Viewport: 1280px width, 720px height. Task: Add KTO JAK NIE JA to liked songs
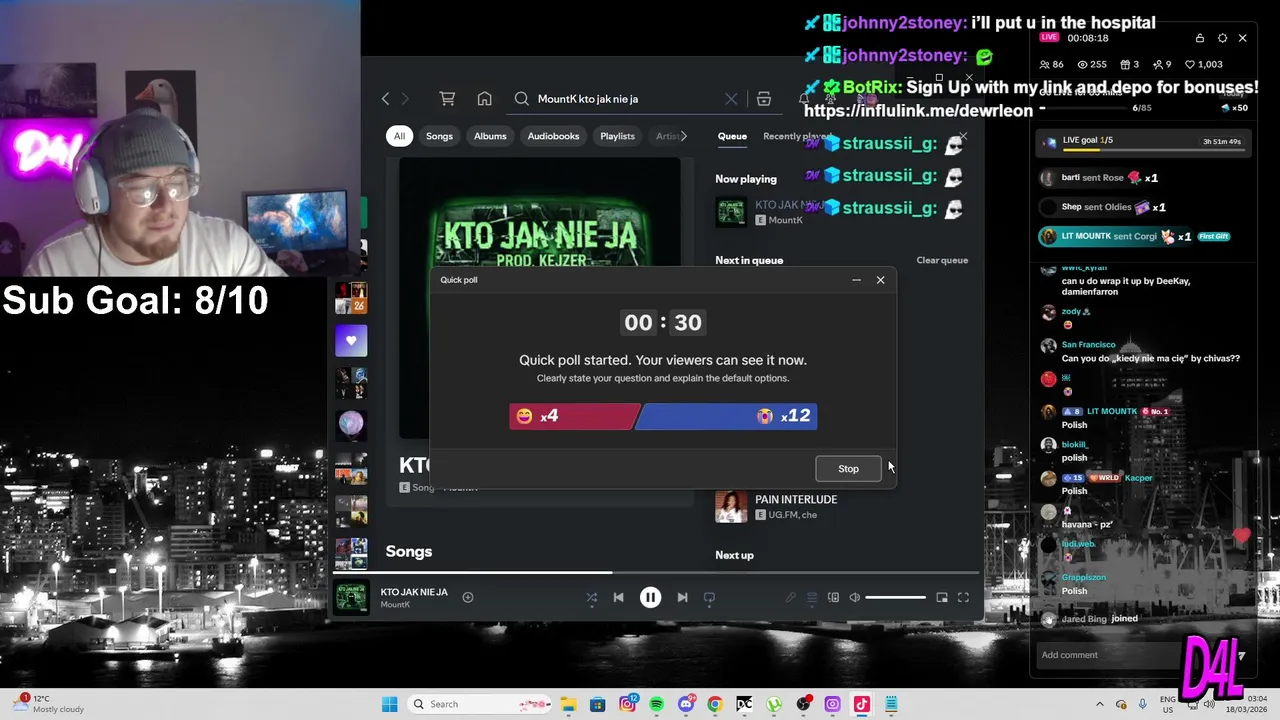(x=467, y=597)
